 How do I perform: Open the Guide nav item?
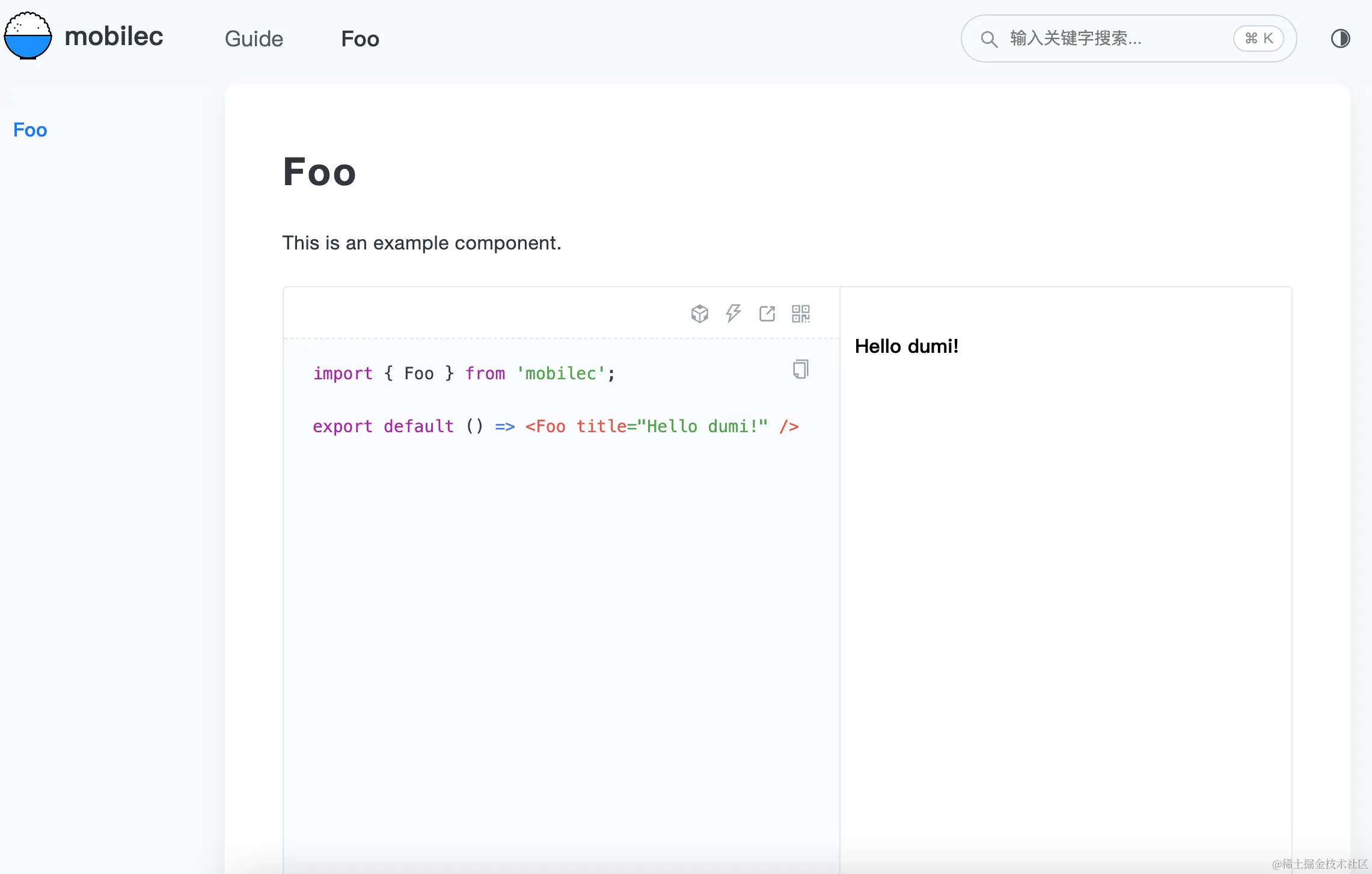(254, 39)
